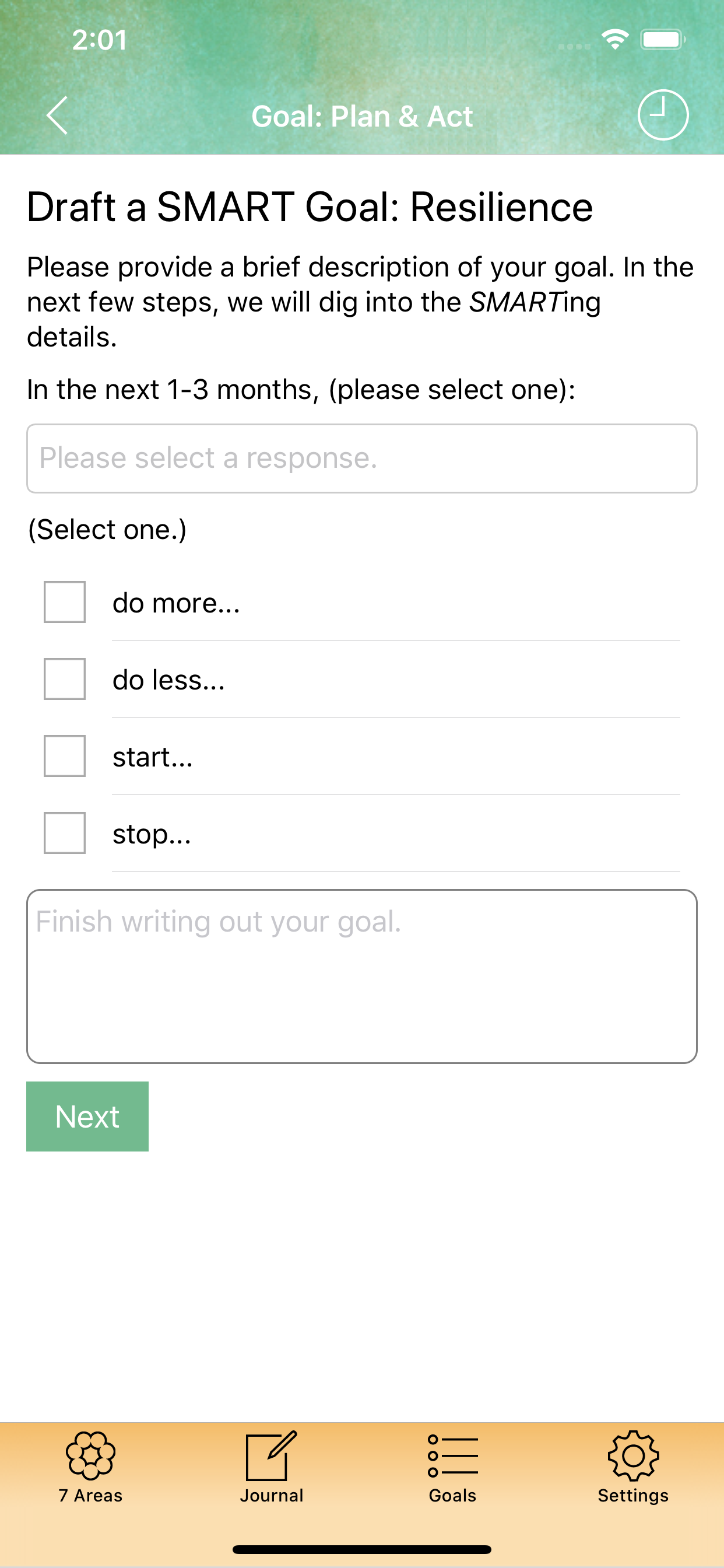Image resolution: width=724 pixels, height=1568 pixels.
Task: Tap the Goals tab label
Action: (452, 1496)
